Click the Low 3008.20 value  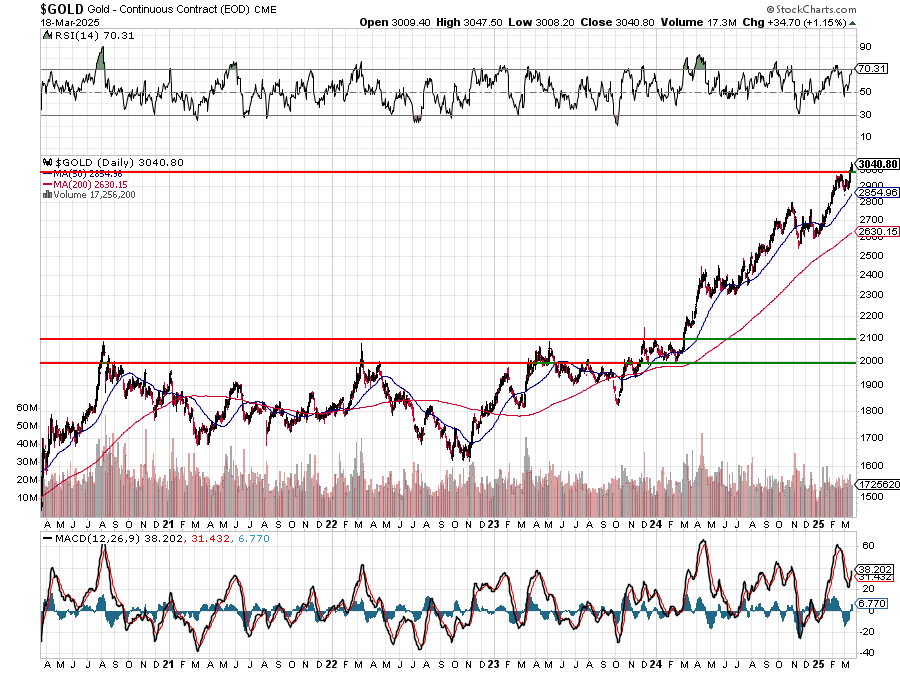tap(541, 22)
